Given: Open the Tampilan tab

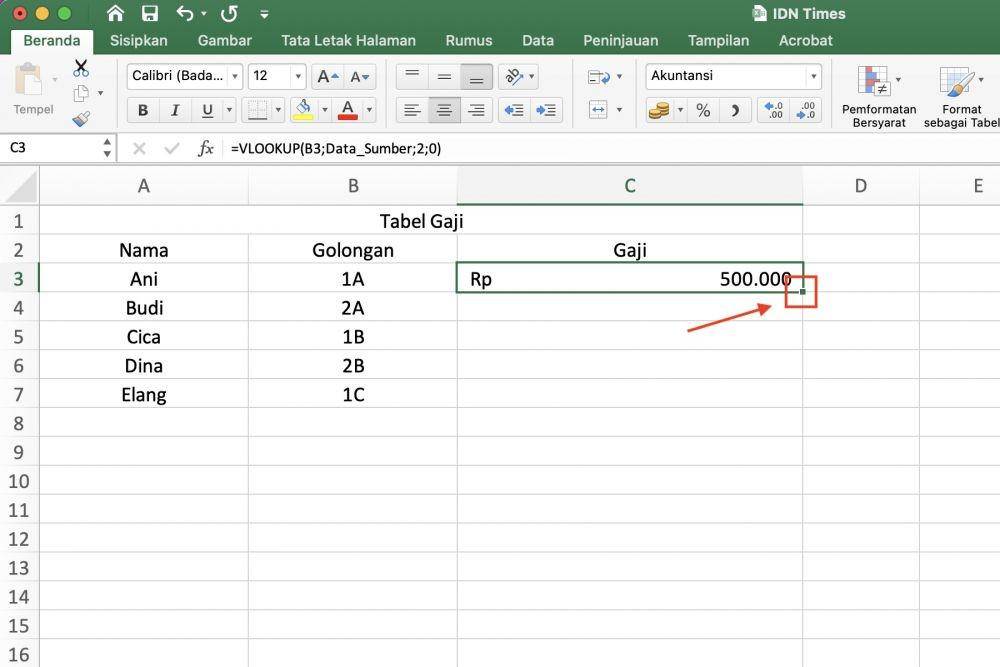Looking at the screenshot, I should point(718,41).
